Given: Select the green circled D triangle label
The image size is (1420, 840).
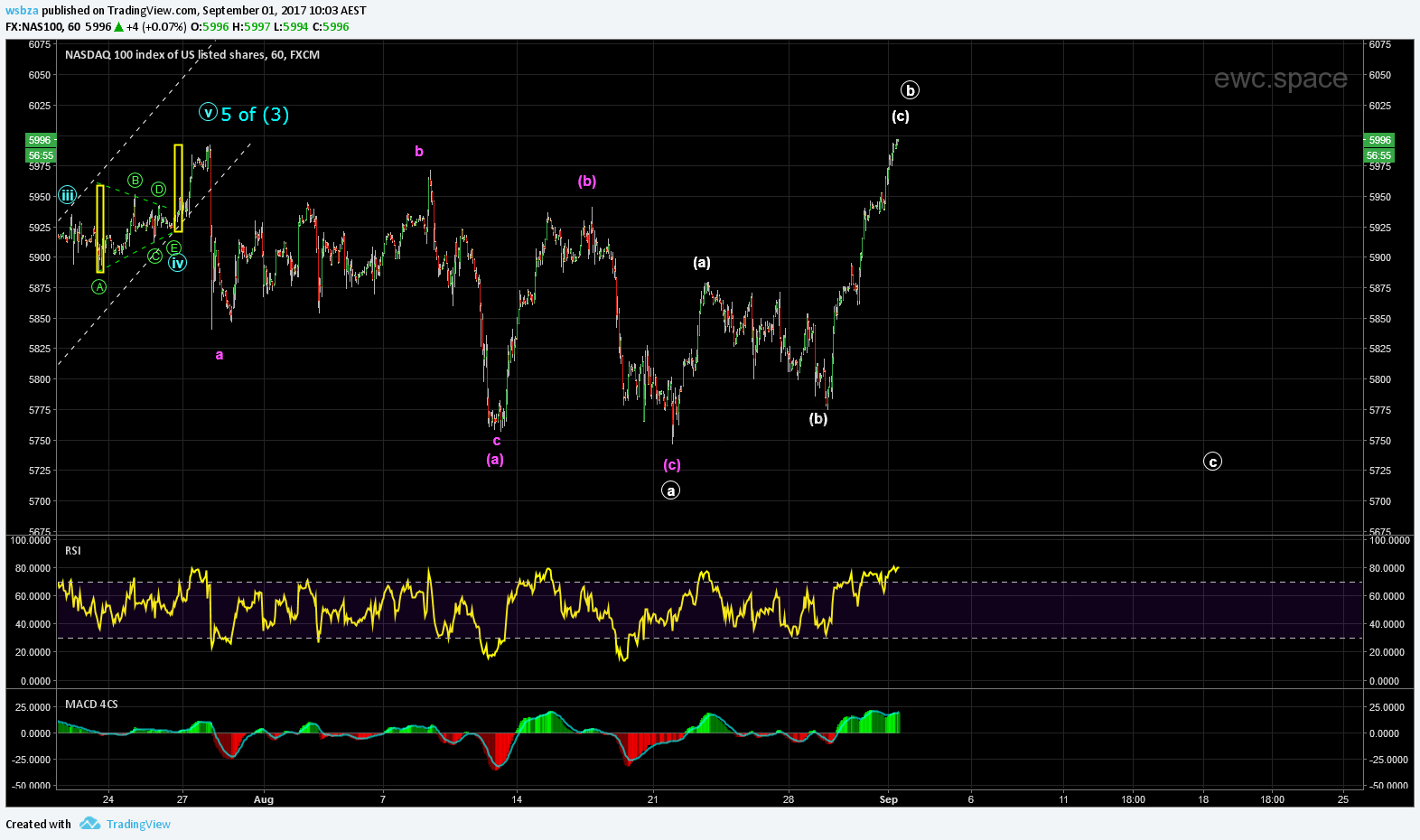Looking at the screenshot, I should tap(159, 189).
